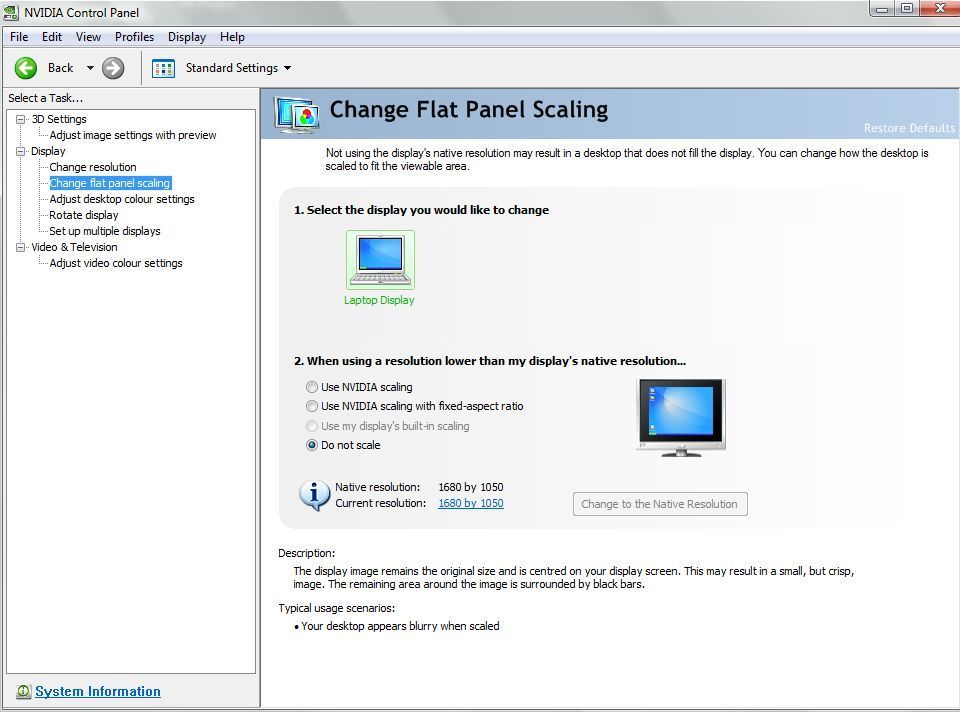The height and width of the screenshot is (712, 960).
Task: Click the System Information icon
Action: pos(23,691)
